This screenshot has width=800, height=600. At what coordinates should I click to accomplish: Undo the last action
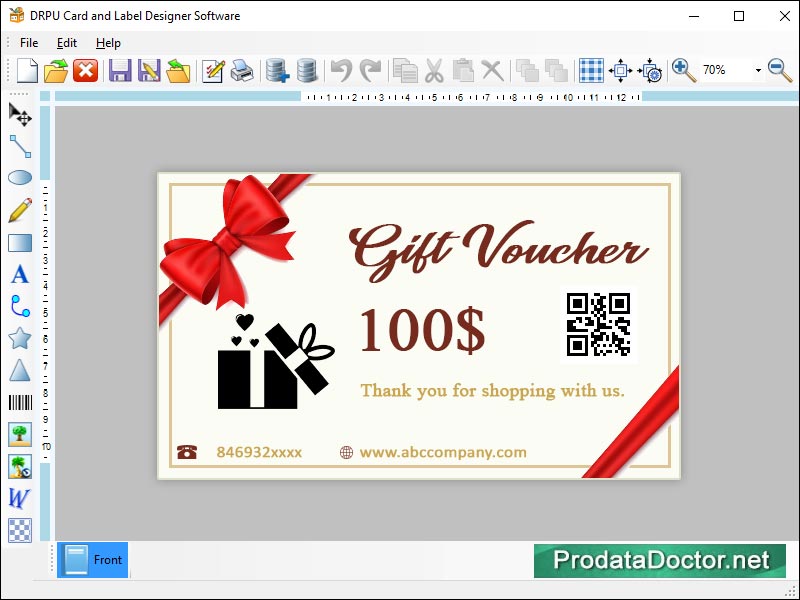pyautogui.click(x=344, y=70)
